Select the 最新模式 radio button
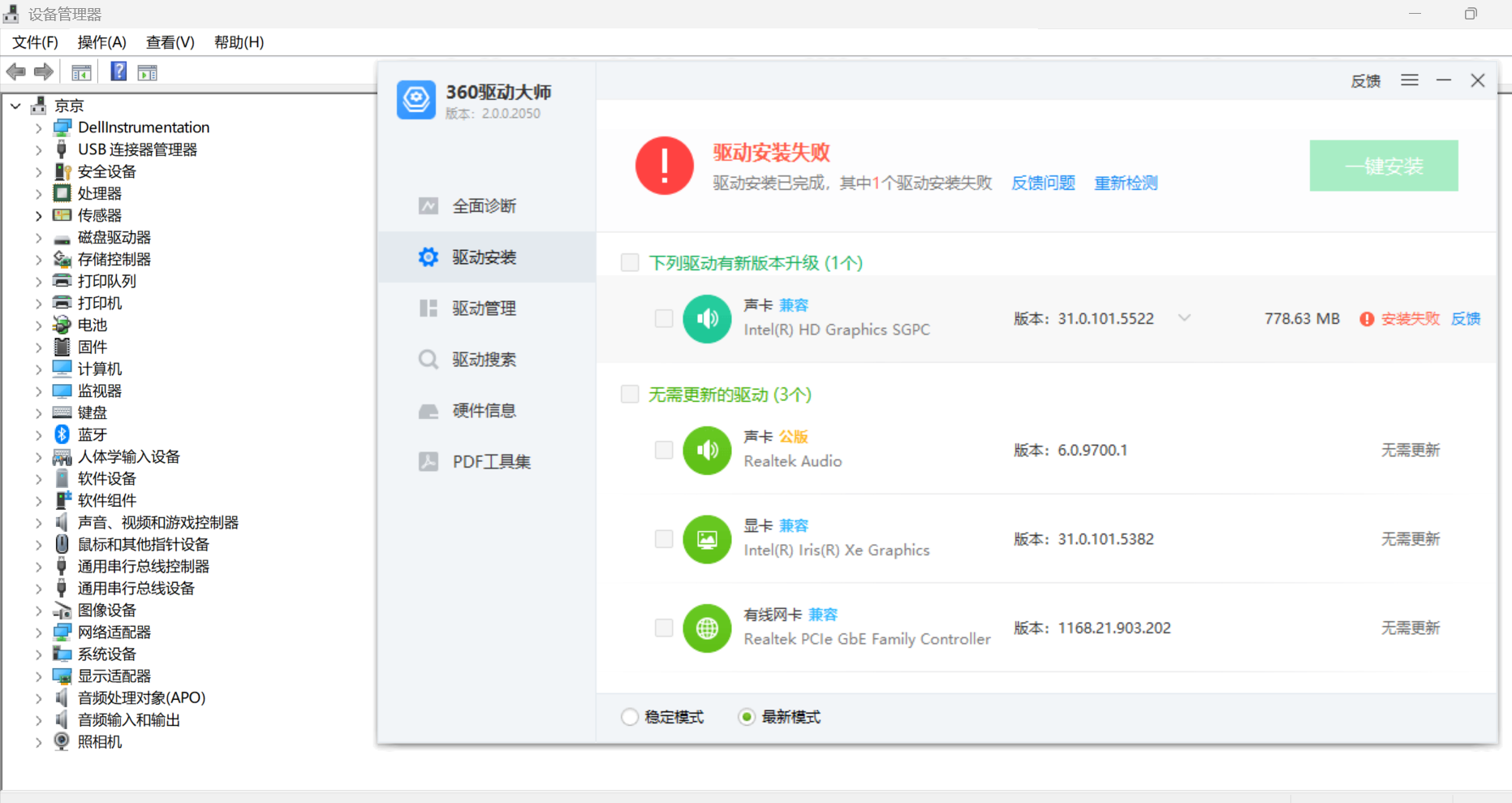The image size is (1512, 803). point(747,717)
